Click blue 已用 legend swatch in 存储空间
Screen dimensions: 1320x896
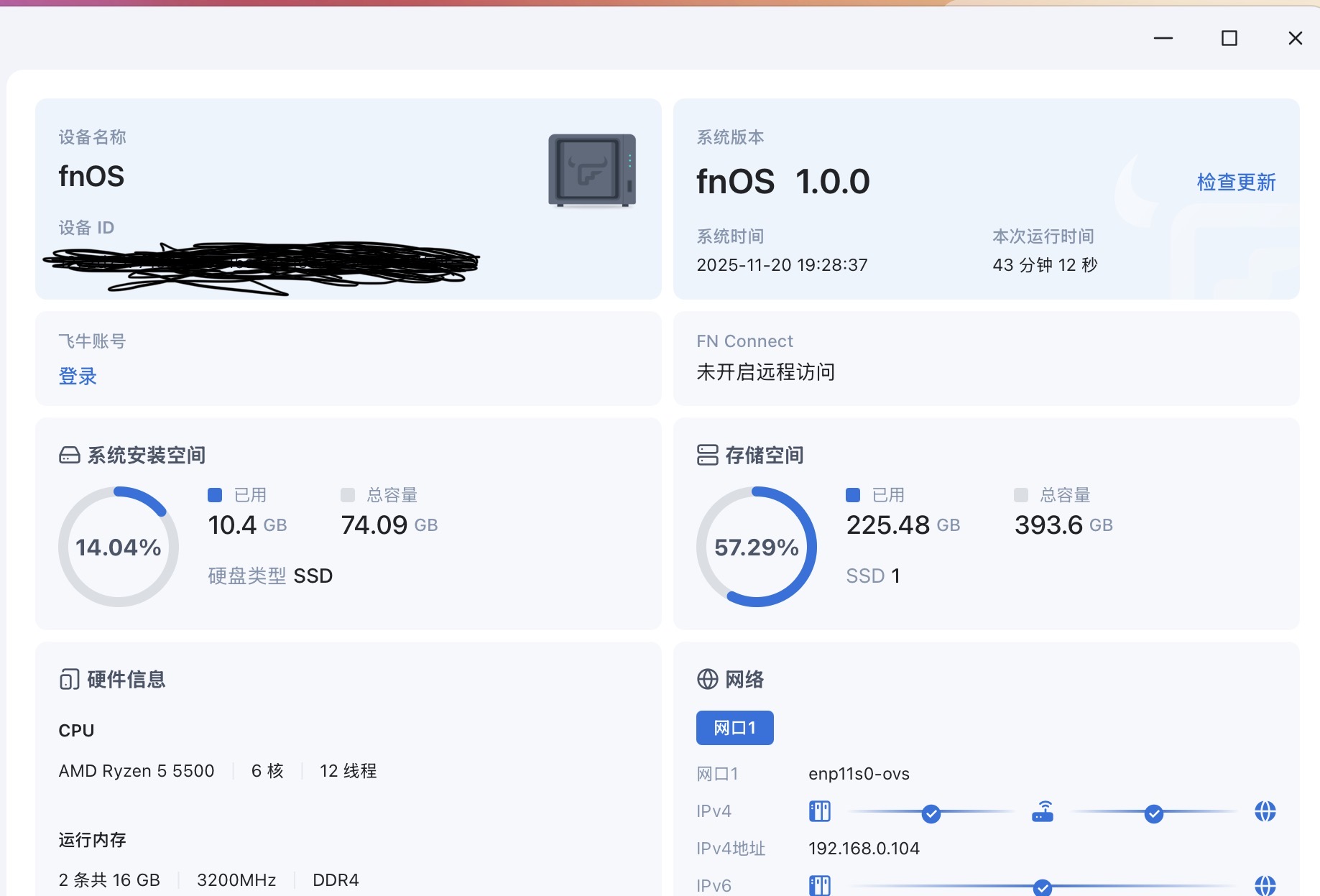click(x=853, y=495)
